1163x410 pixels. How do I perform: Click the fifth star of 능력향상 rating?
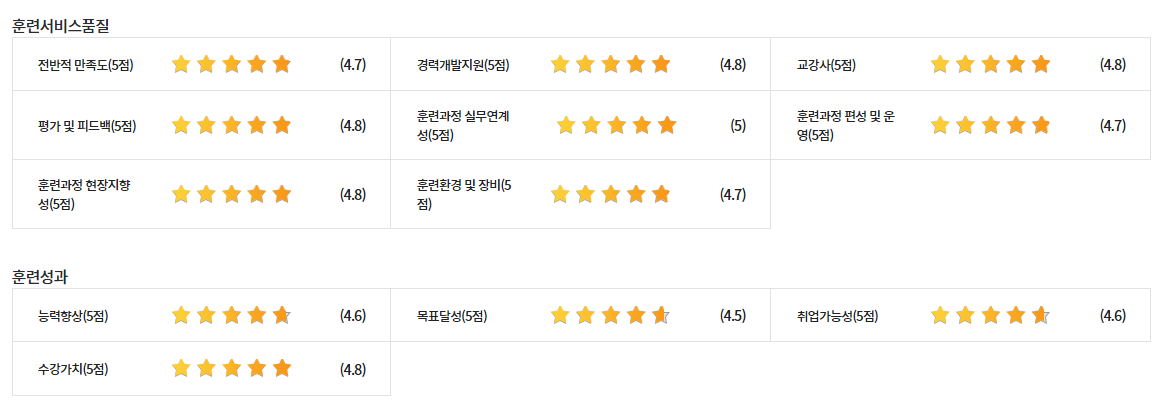pos(282,316)
